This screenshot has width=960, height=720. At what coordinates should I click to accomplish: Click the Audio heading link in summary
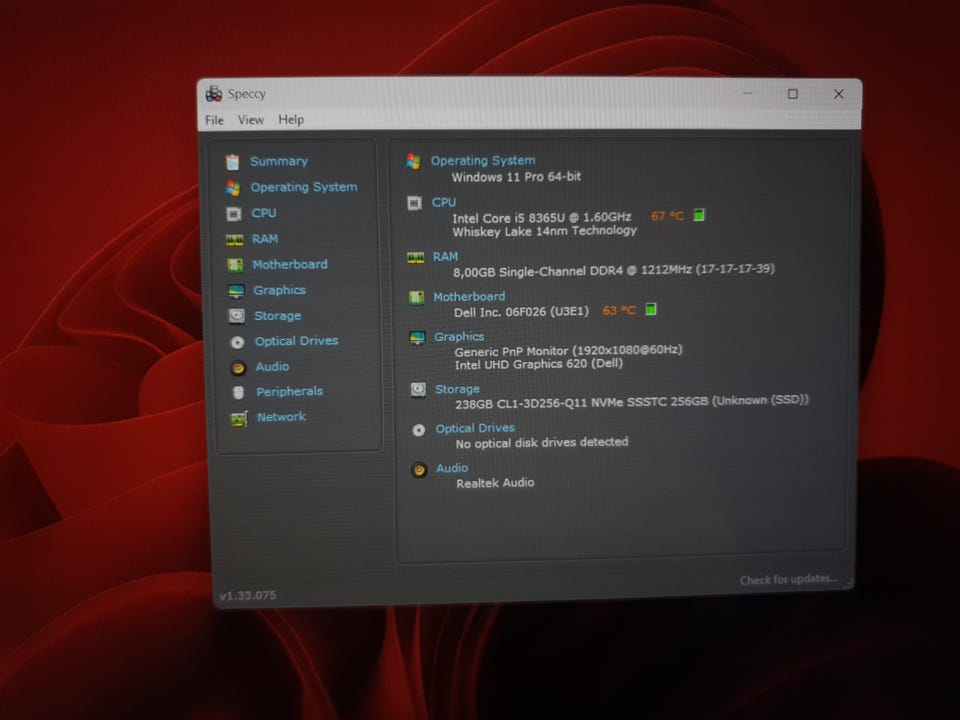tap(452, 468)
